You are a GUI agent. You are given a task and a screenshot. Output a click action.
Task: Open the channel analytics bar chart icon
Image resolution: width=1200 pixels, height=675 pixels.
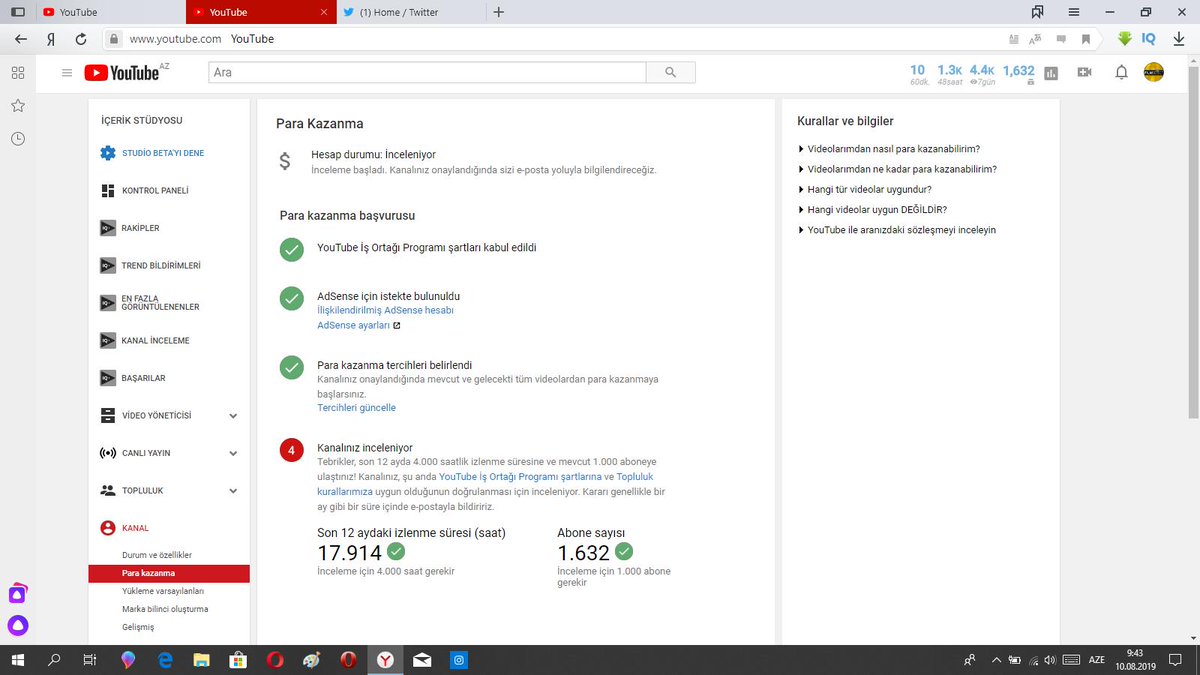pos(1051,73)
